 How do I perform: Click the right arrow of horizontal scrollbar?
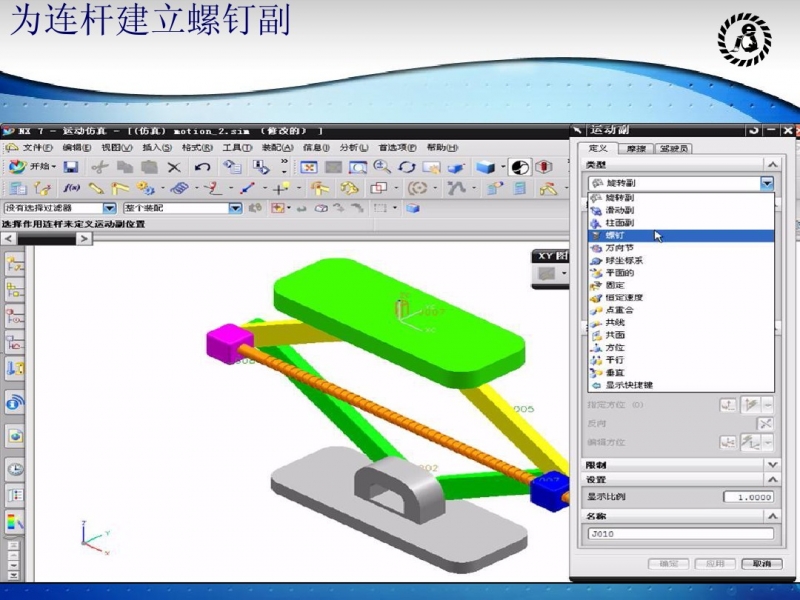(x=84, y=238)
